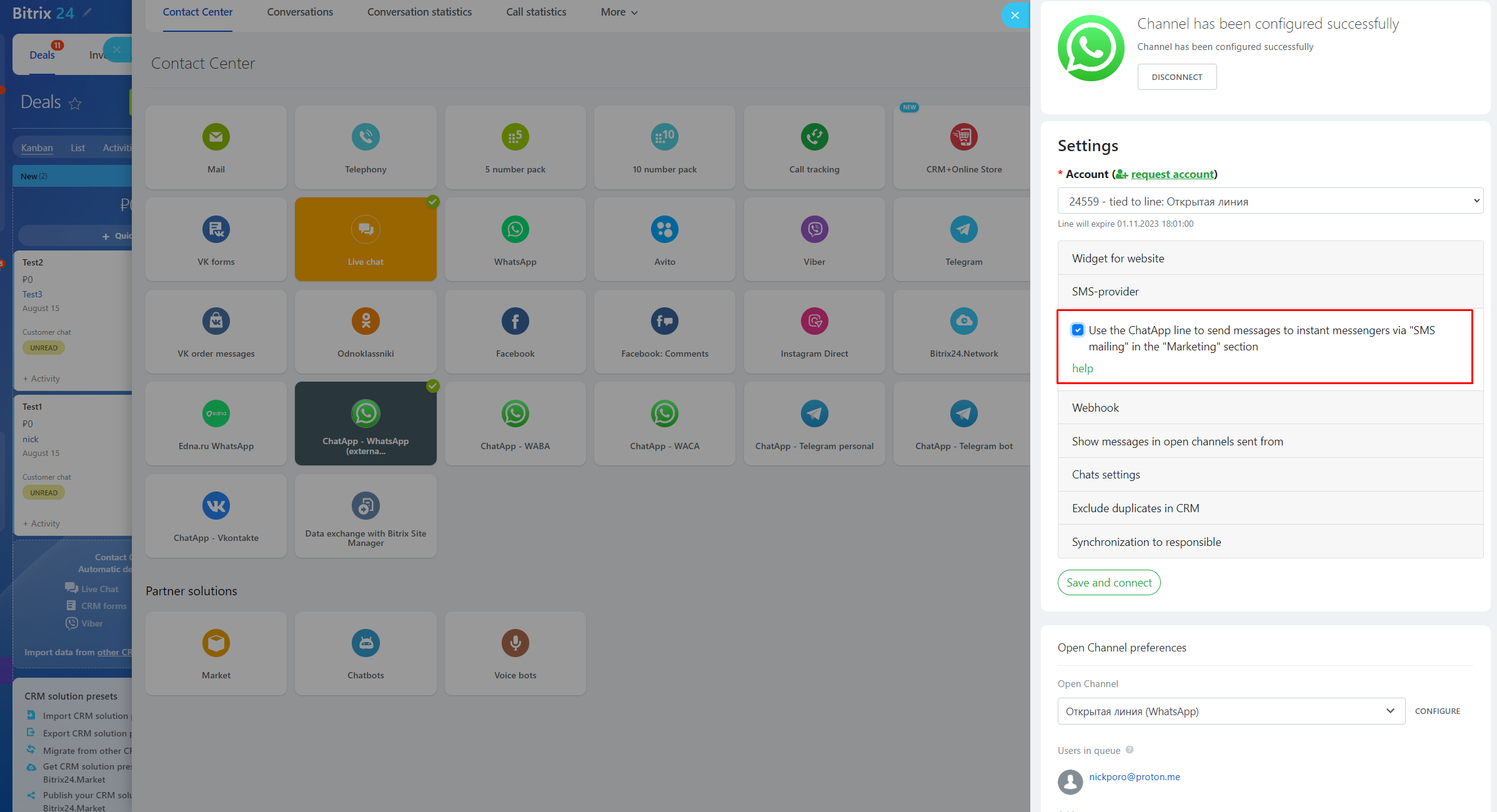Expand Exclude duplicates in CRM section
1497x812 pixels.
click(x=1270, y=508)
